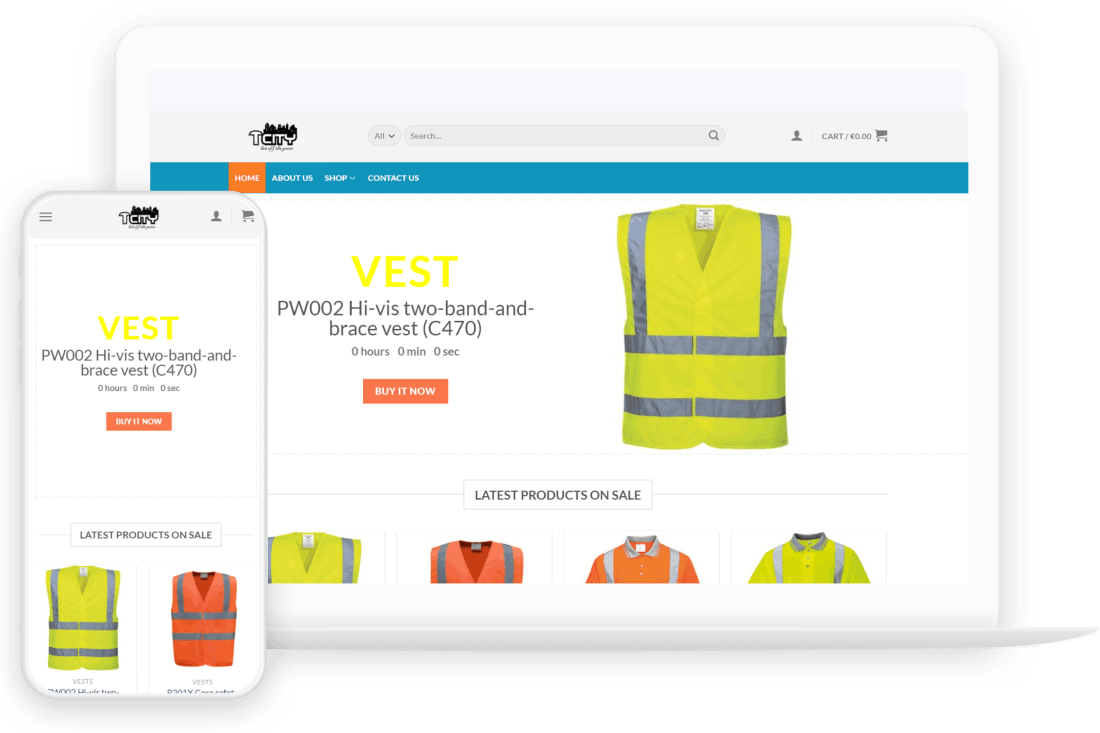Open the All categories search dropdown
The height and width of the screenshot is (733, 1100).
click(x=384, y=136)
